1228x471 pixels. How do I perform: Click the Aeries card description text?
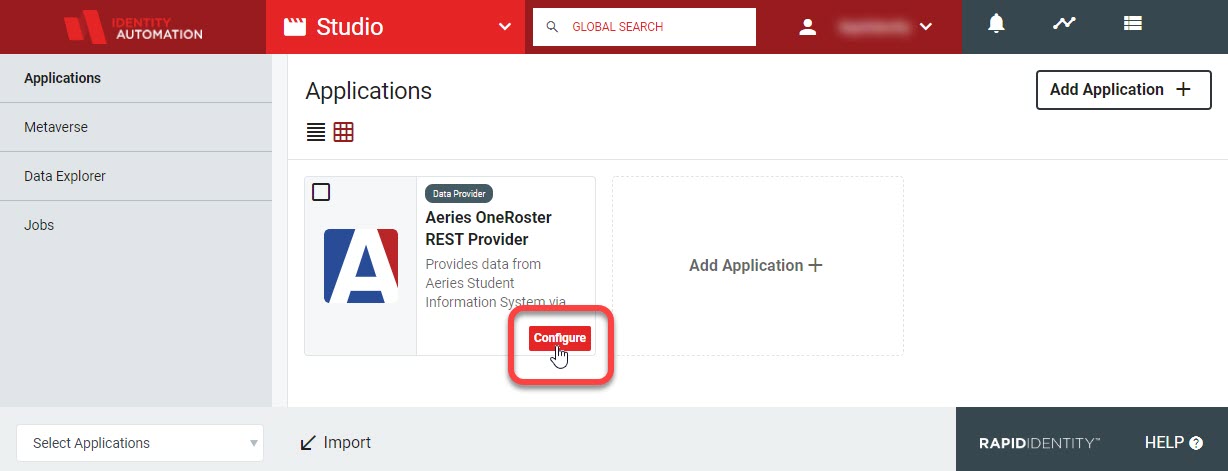coord(497,283)
